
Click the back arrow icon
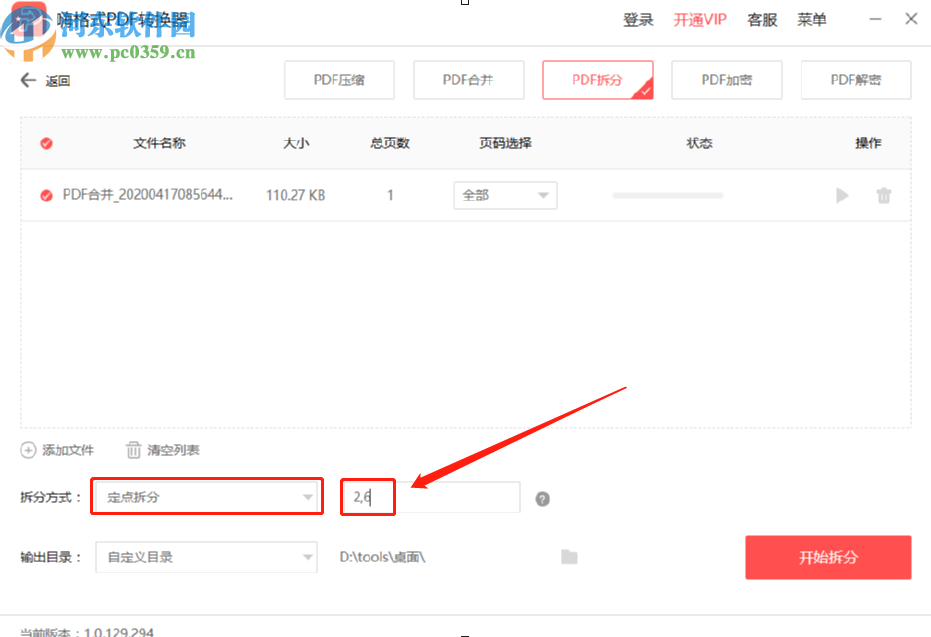(x=28, y=80)
